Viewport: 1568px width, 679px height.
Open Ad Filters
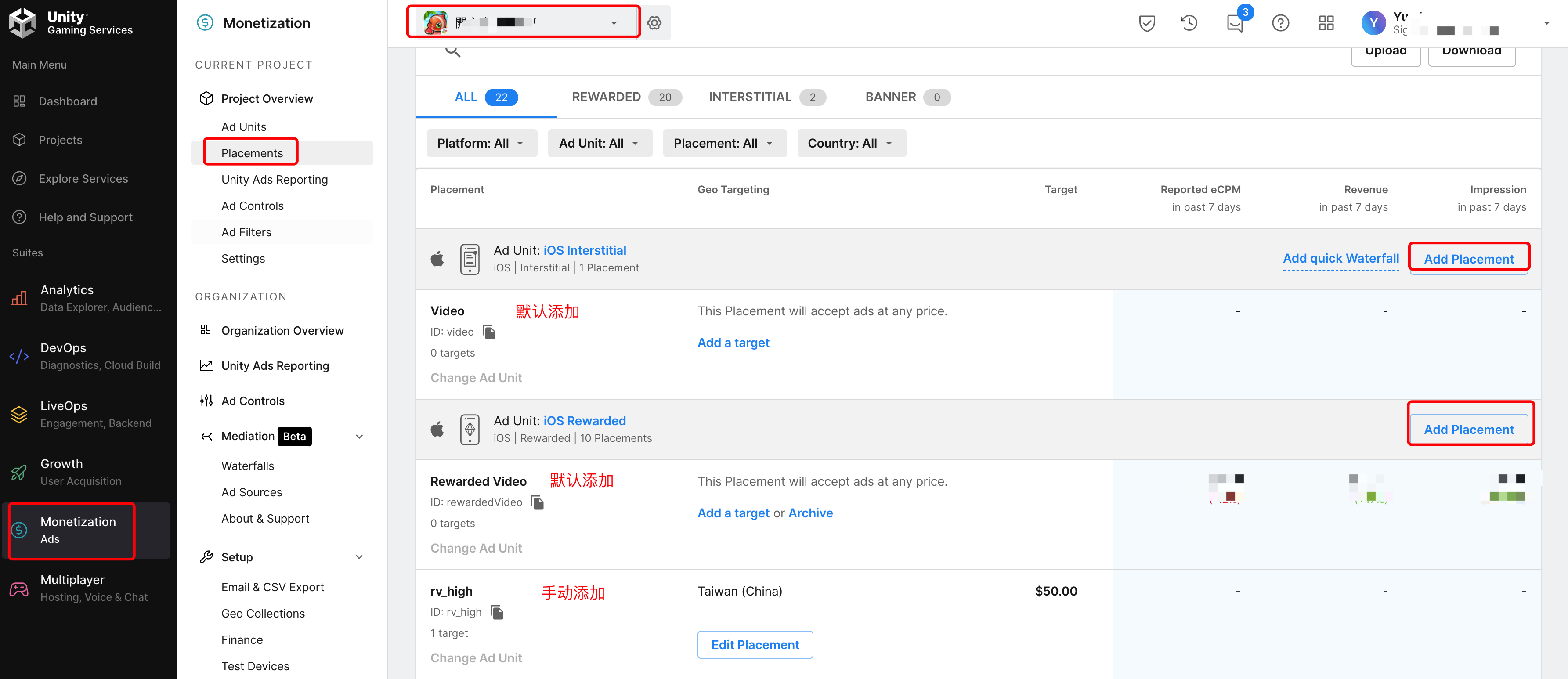coord(246,232)
